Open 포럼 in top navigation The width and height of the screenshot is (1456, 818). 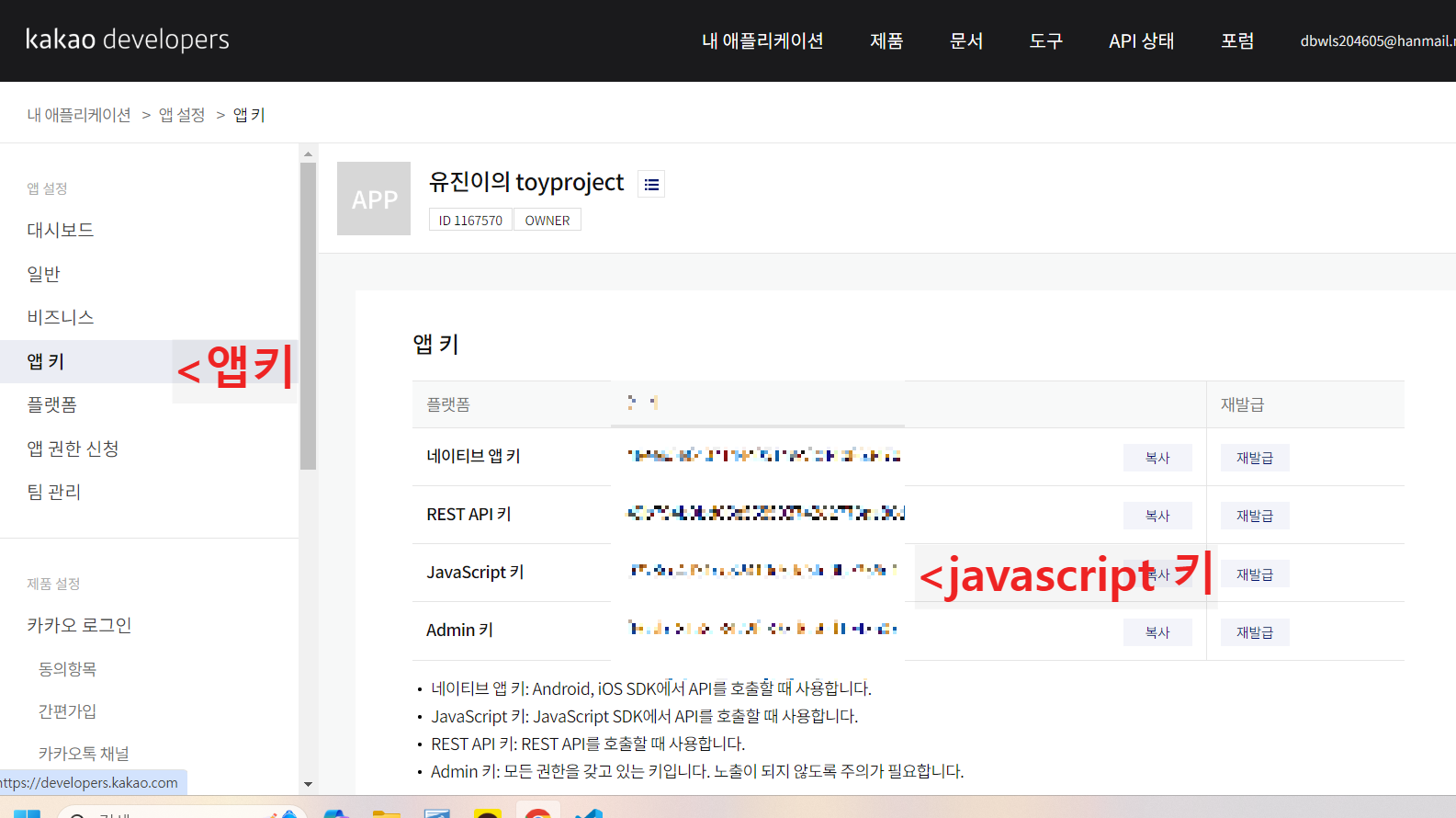tap(1237, 40)
